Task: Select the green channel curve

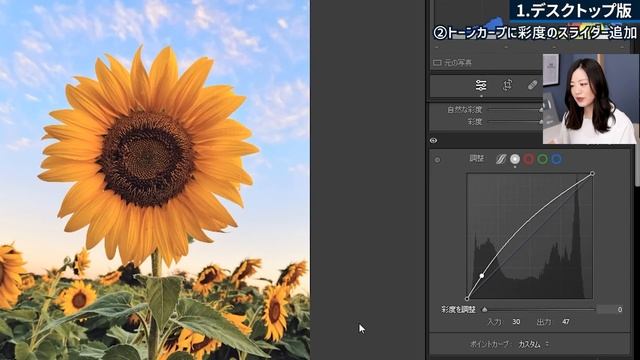Action: coord(542,159)
